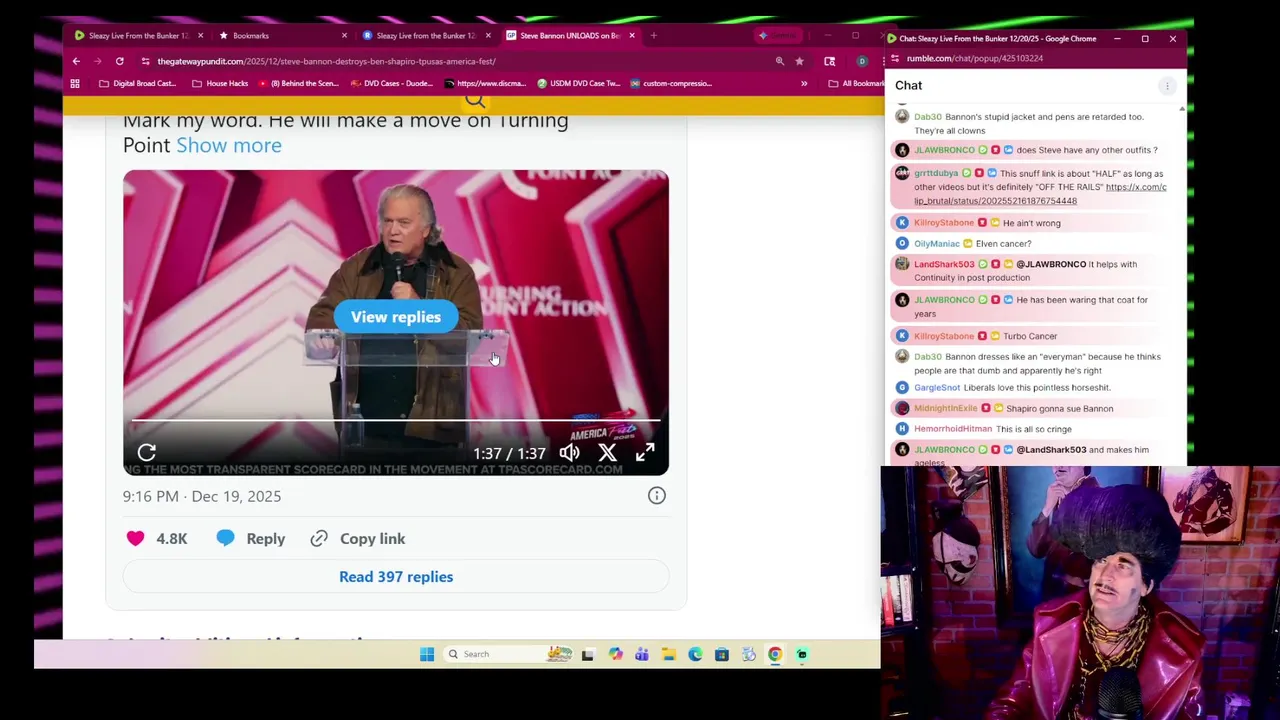Open the tweet timestamp 9:16 PM Dec 19, 2025

click(x=202, y=496)
